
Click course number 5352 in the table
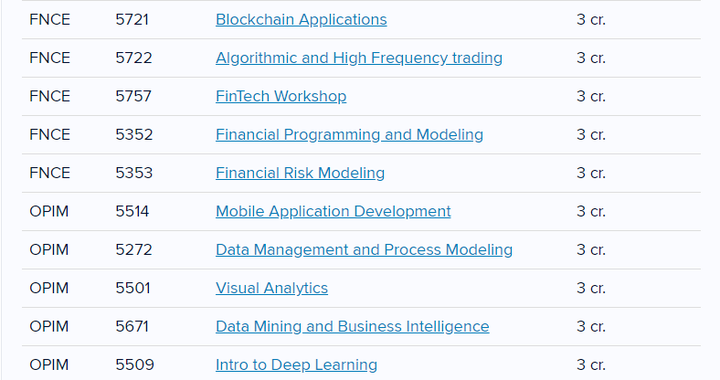134,135
